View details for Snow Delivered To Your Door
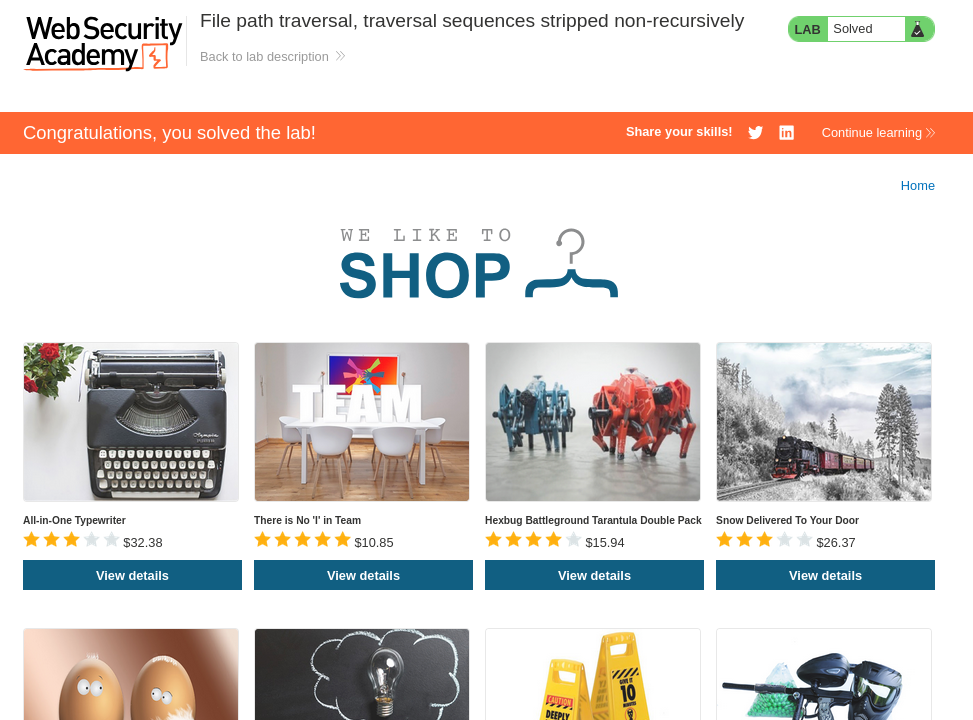 pyautogui.click(x=825, y=575)
